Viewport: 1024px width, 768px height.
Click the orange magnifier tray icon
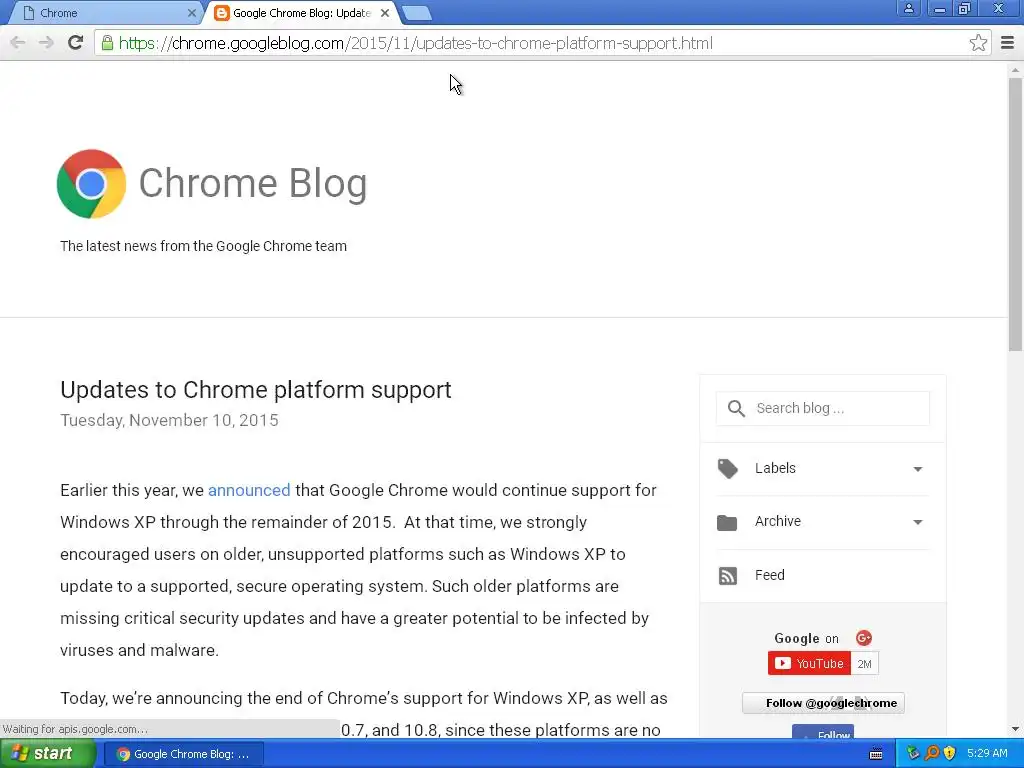point(932,753)
